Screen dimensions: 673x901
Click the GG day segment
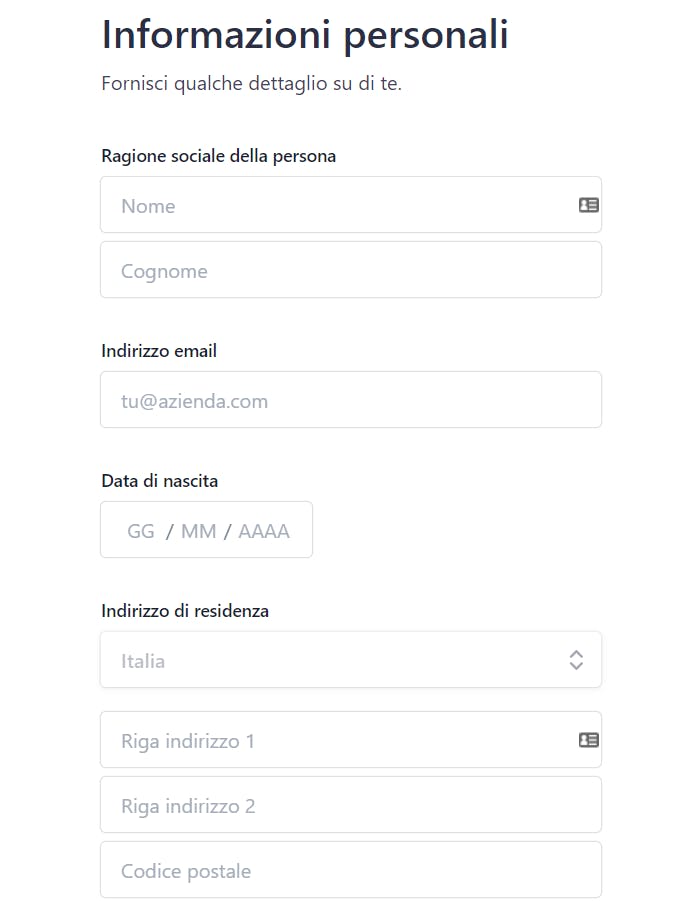pos(141,531)
